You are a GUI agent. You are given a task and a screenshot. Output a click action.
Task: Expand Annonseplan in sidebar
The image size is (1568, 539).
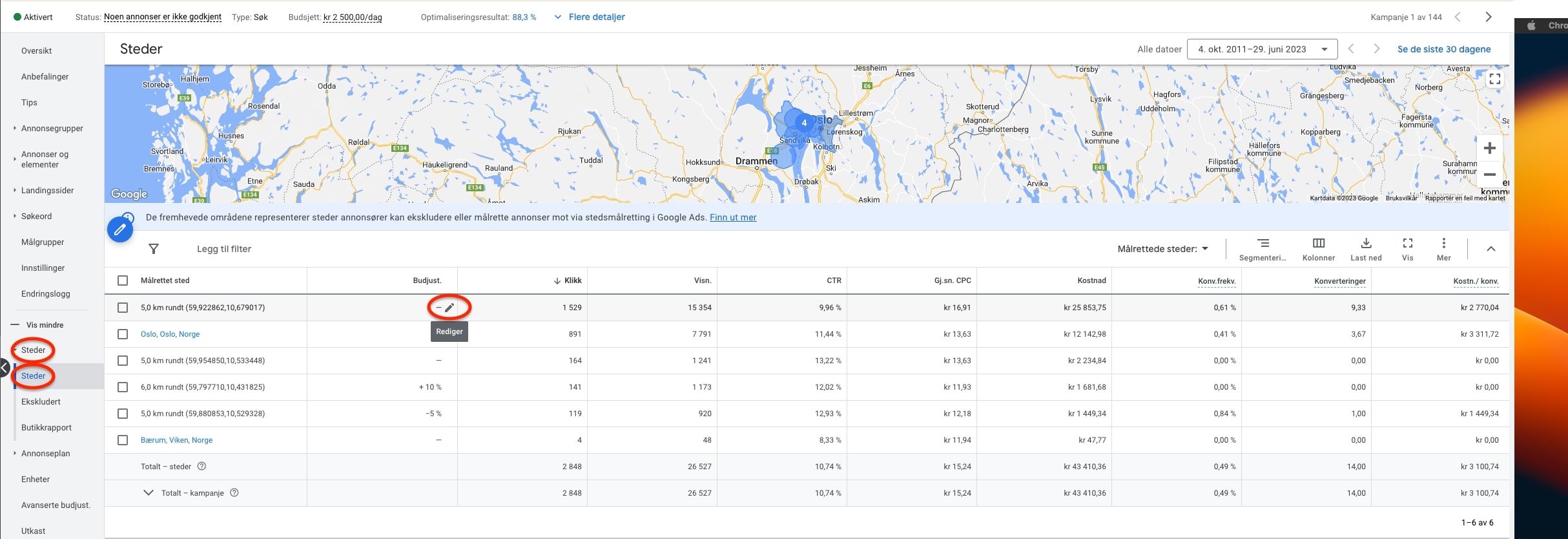(15, 453)
